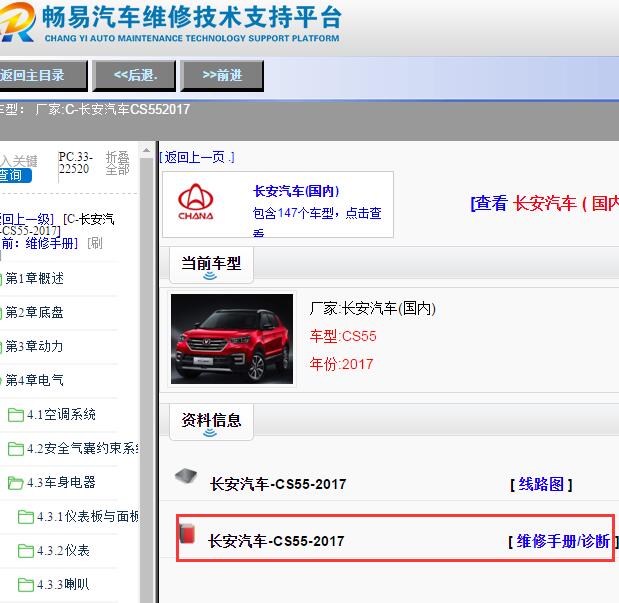Click 当前: 维修手册 link in sidebar
The height and width of the screenshot is (603, 619).
click(x=39, y=244)
